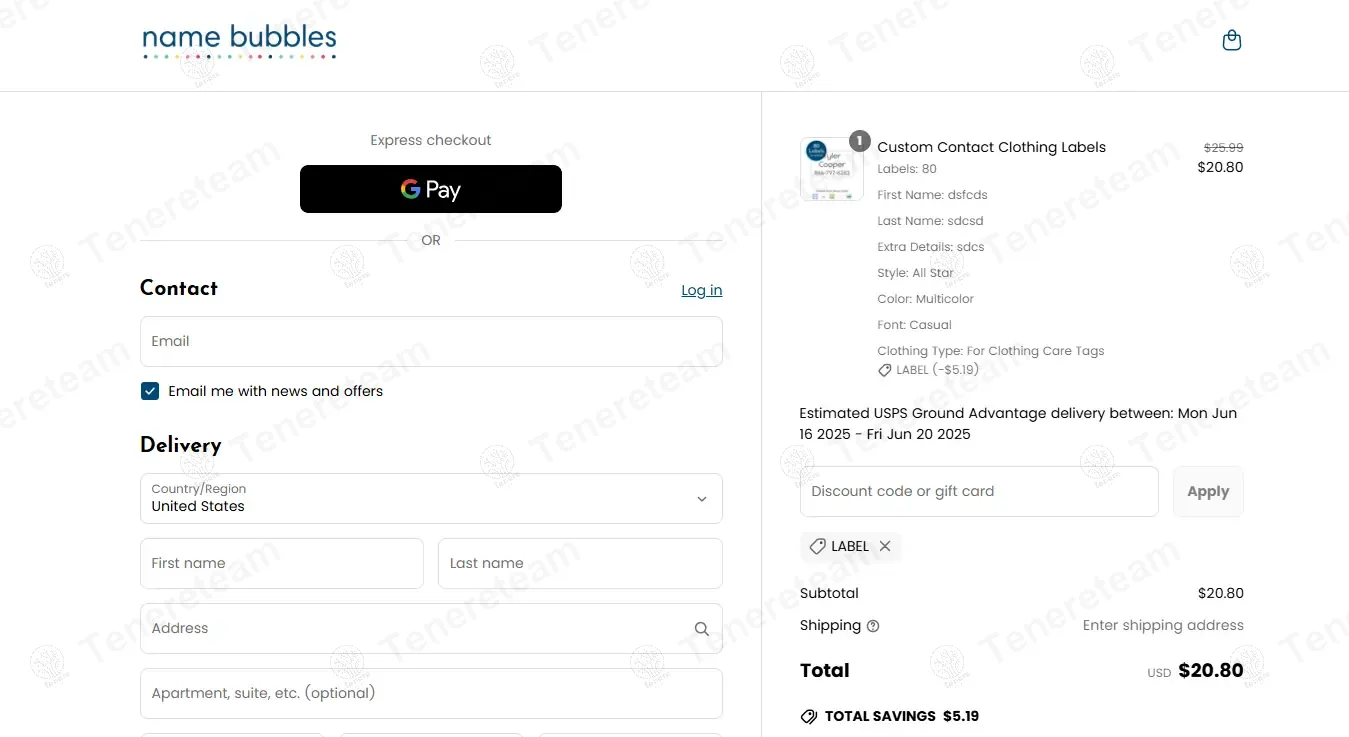Click the shipping help question mark icon
This screenshot has width=1349, height=737.
873,626
